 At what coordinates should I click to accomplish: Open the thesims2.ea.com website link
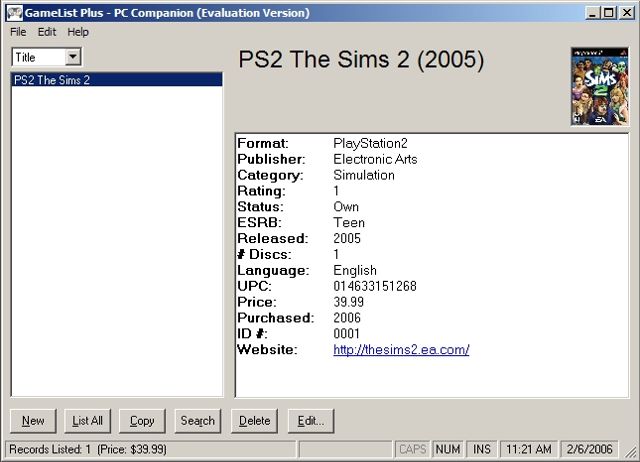(401, 350)
